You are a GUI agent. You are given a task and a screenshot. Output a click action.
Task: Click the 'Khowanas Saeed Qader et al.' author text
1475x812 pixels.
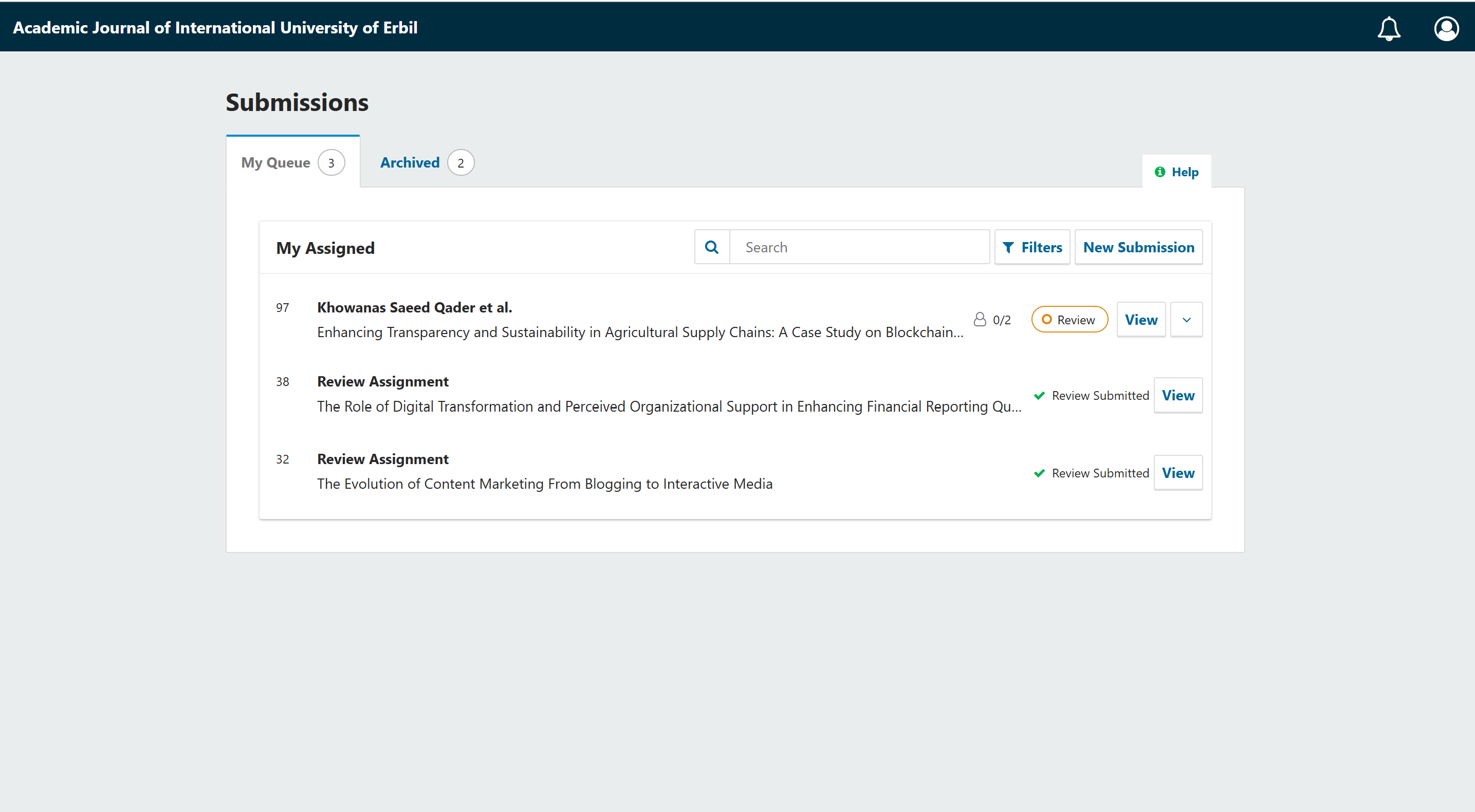(x=415, y=307)
